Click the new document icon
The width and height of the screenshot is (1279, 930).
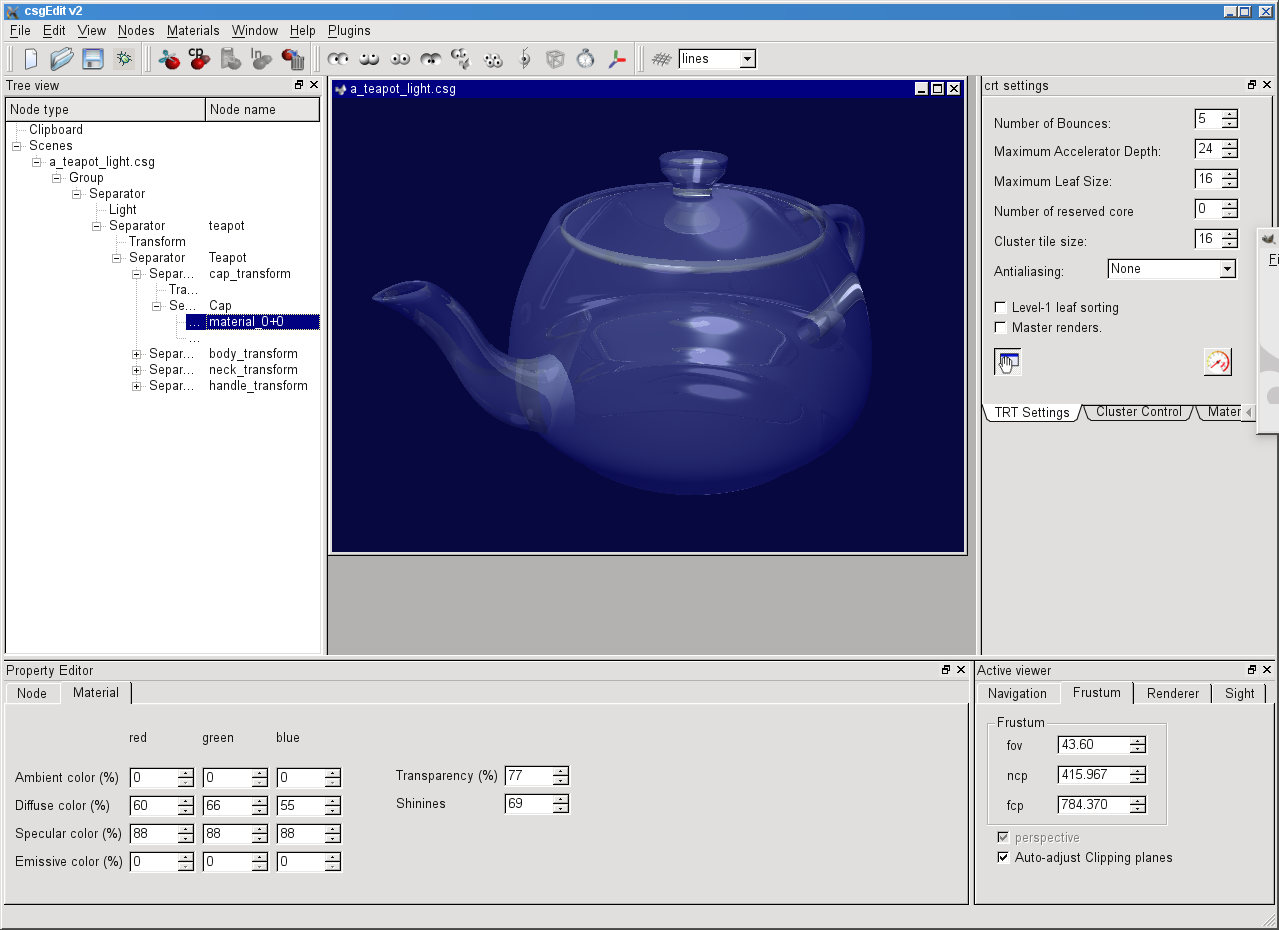coord(31,59)
